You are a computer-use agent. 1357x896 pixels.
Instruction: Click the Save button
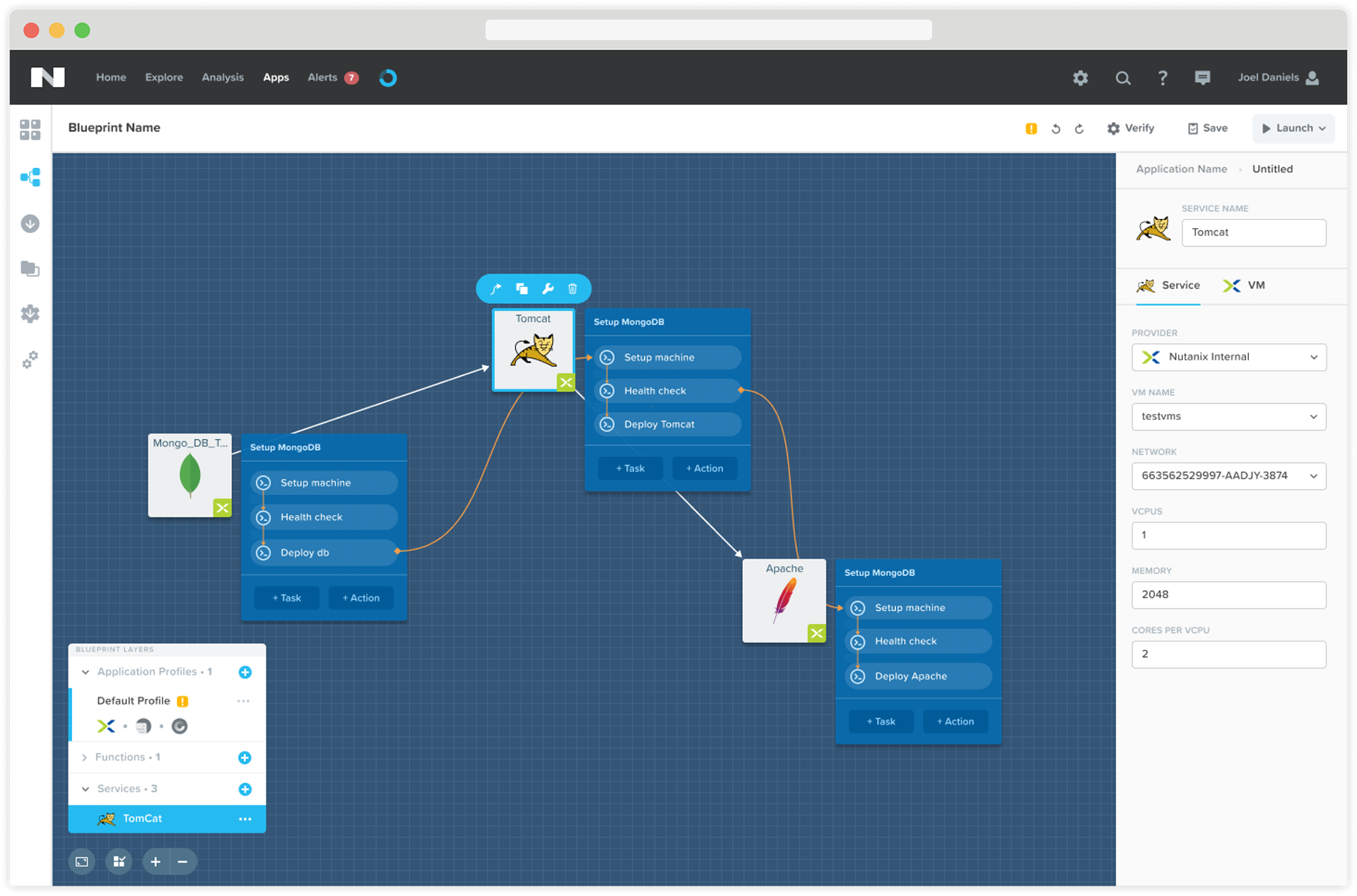pyautogui.click(x=1207, y=129)
